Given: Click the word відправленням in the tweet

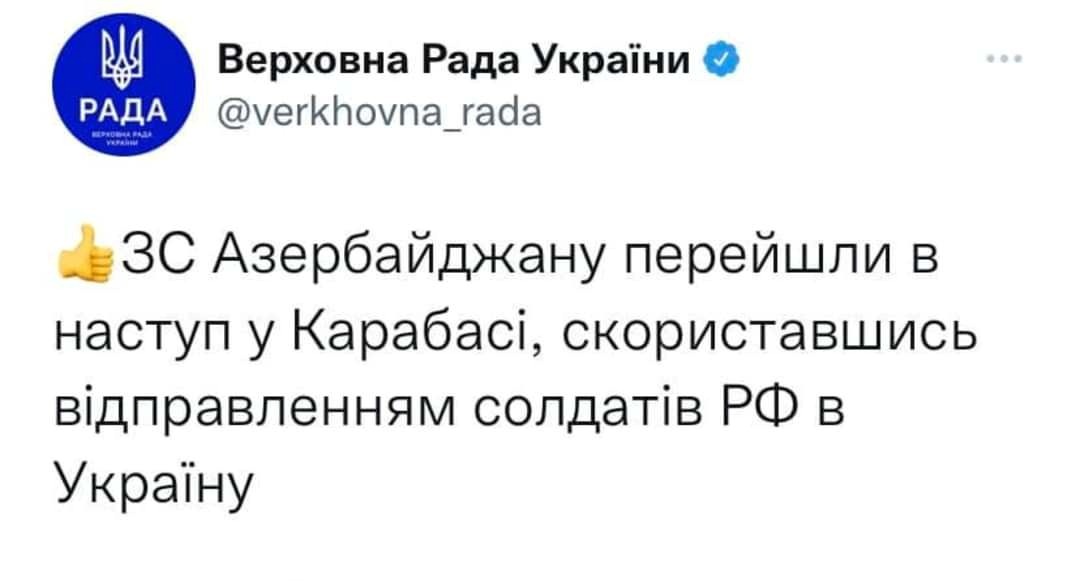Looking at the screenshot, I should tap(255, 409).
